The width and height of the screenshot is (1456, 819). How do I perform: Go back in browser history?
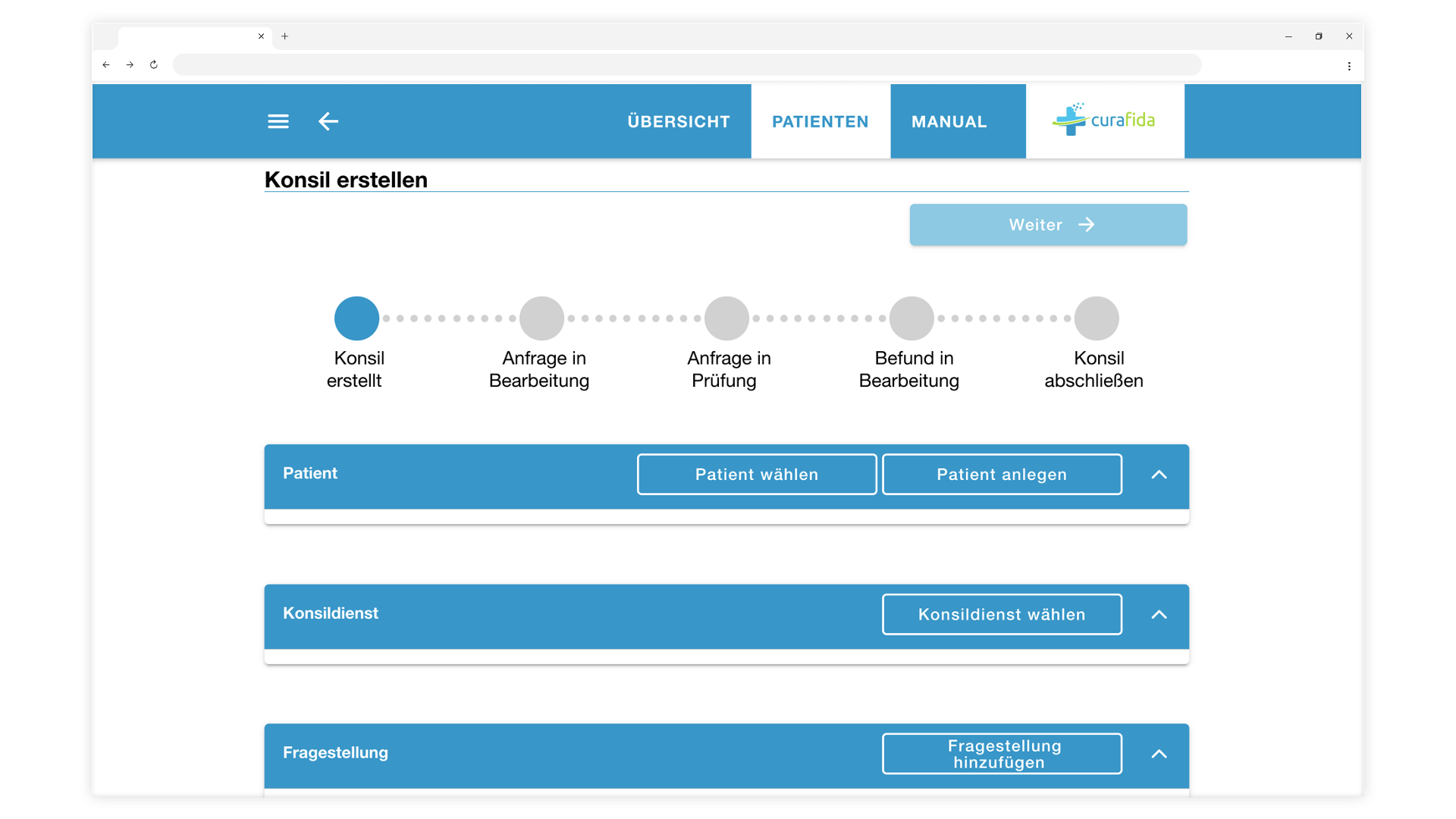106,64
